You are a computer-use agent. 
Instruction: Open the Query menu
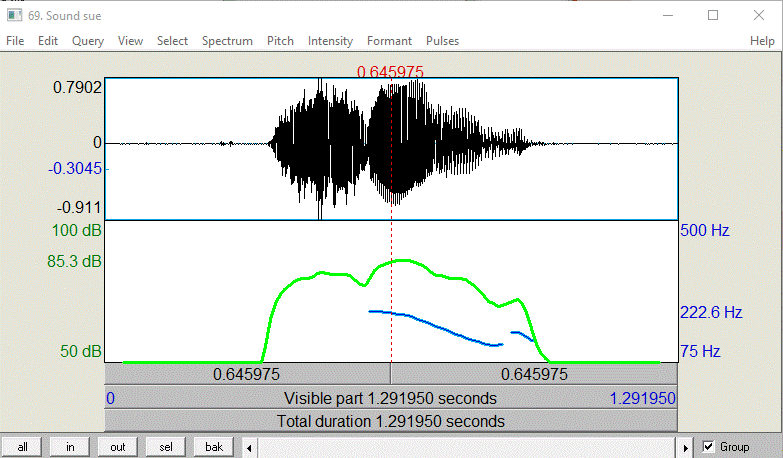click(88, 41)
